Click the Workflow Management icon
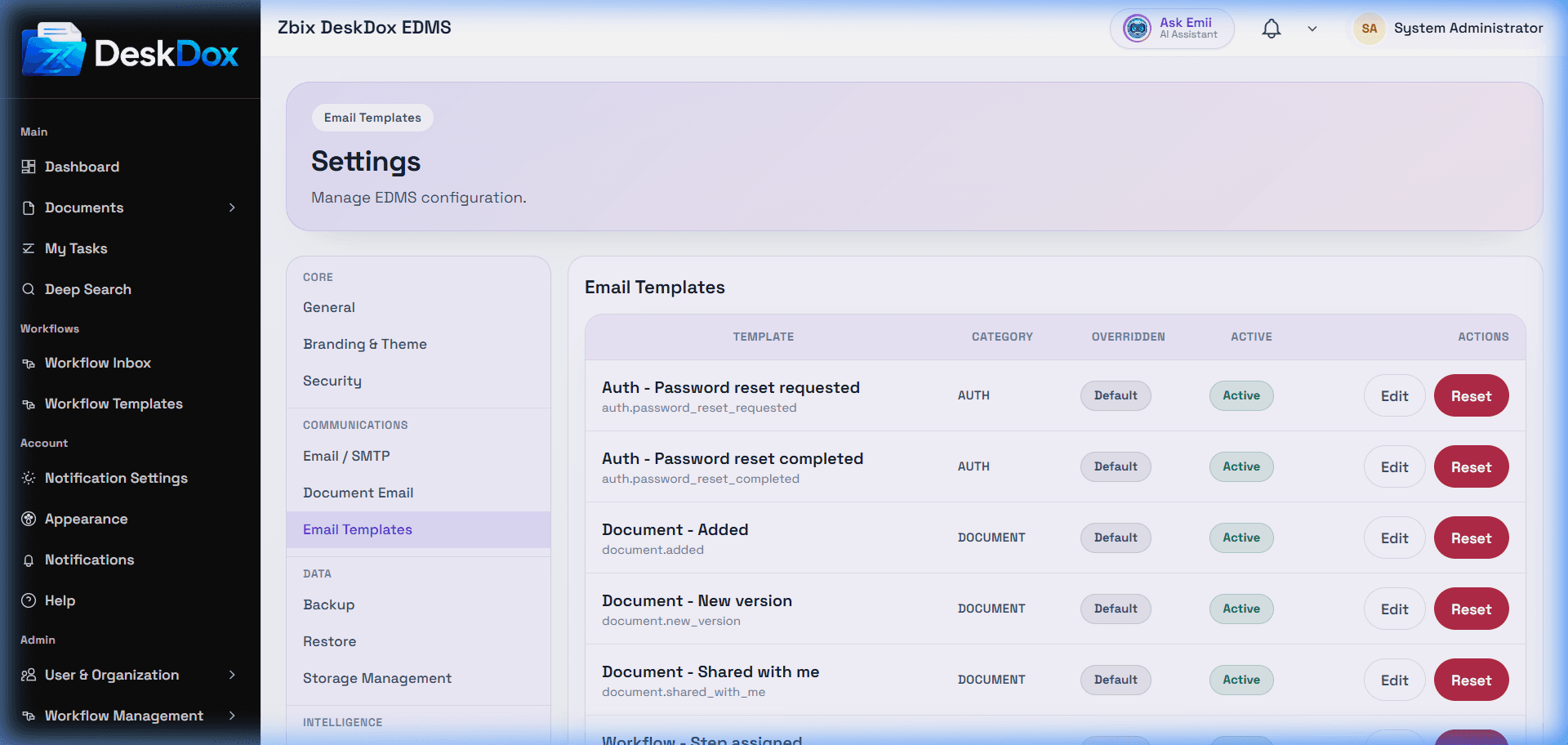Screen dimensions: 1568x745 tap(29, 716)
